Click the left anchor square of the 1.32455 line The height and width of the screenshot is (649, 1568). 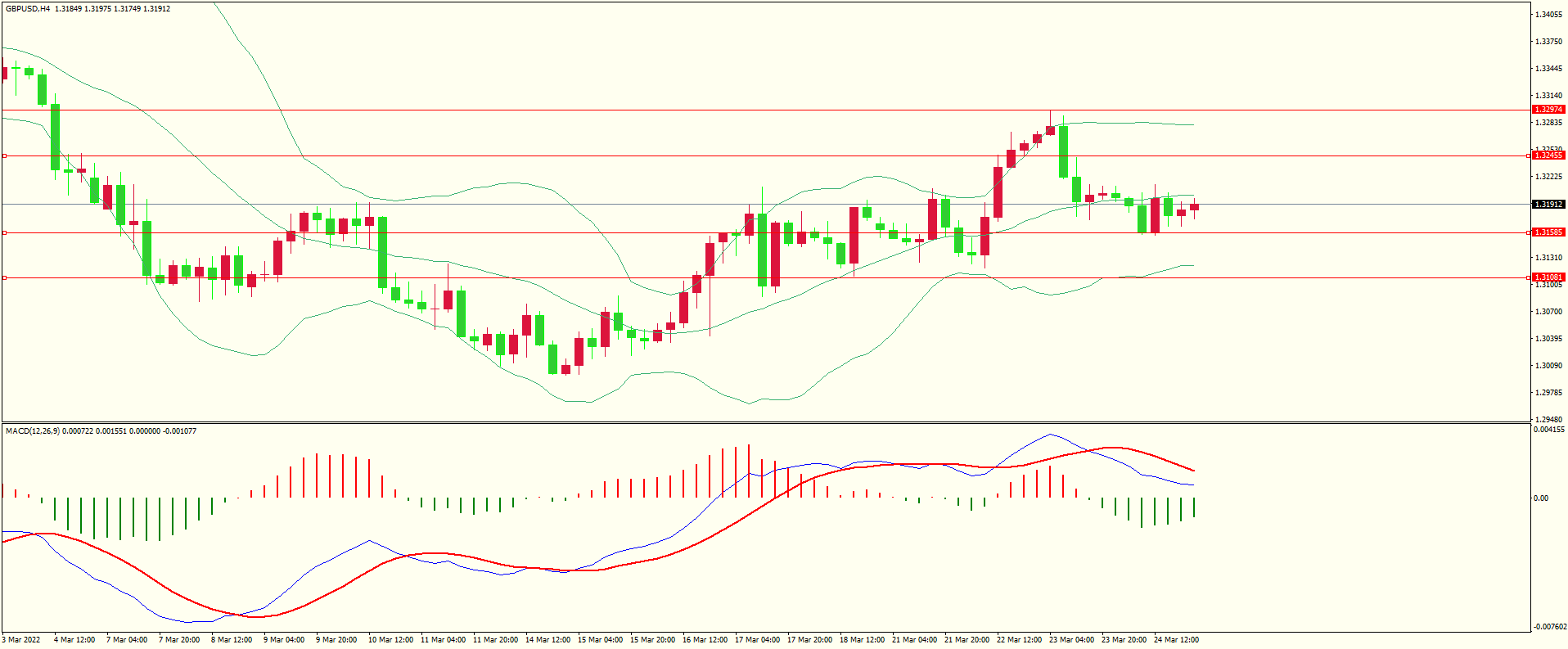pyautogui.click(x=4, y=155)
